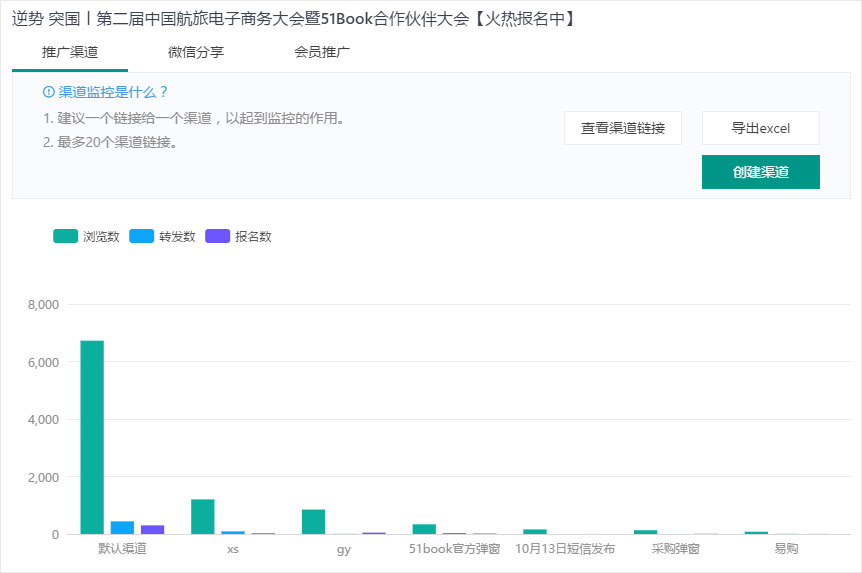Click the purple 报名数 legend swatch

coord(217,236)
